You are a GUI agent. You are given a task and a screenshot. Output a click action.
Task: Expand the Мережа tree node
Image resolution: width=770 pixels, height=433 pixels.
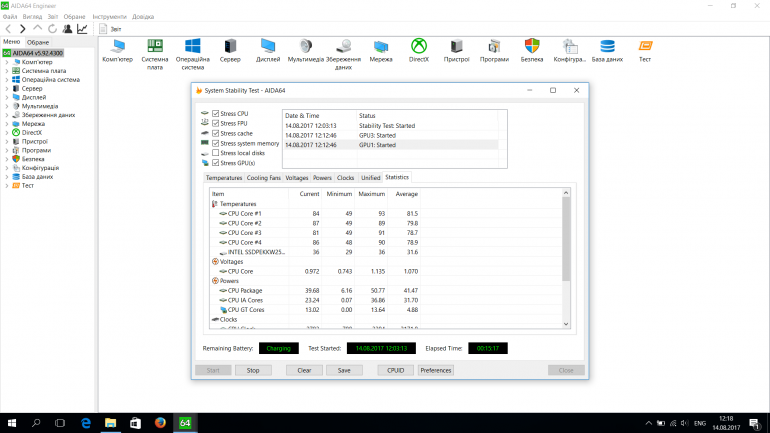click(x=7, y=124)
